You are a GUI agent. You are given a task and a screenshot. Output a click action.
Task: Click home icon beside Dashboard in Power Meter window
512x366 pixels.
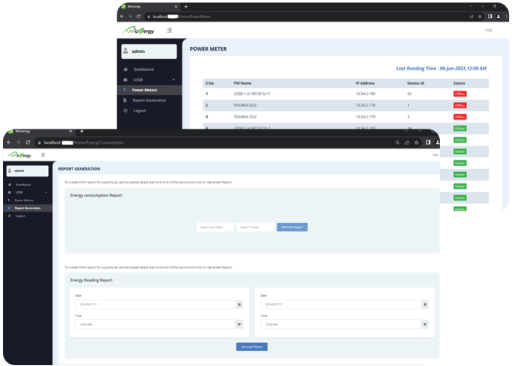[125, 69]
